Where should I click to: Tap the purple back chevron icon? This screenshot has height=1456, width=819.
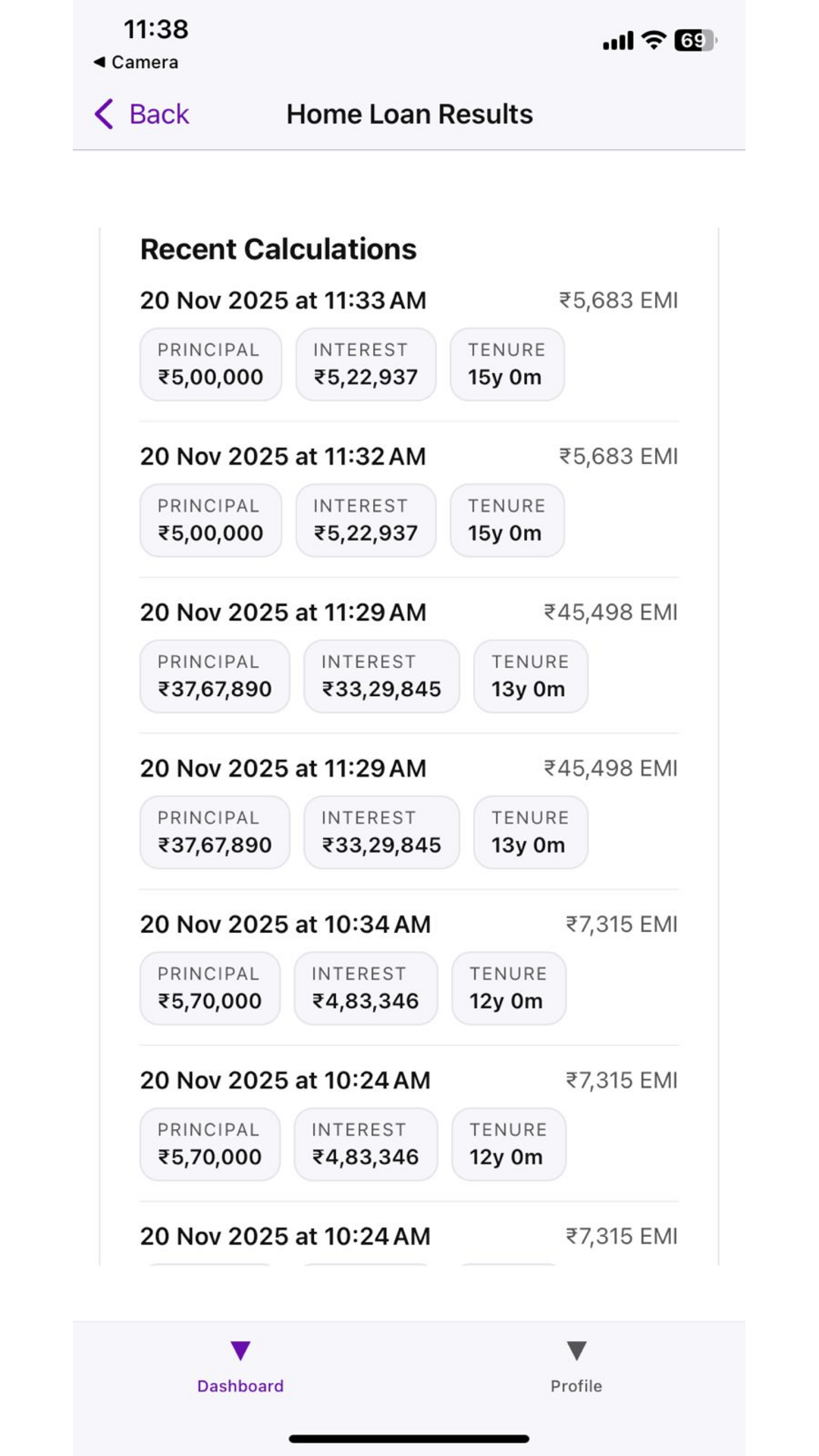coord(104,115)
